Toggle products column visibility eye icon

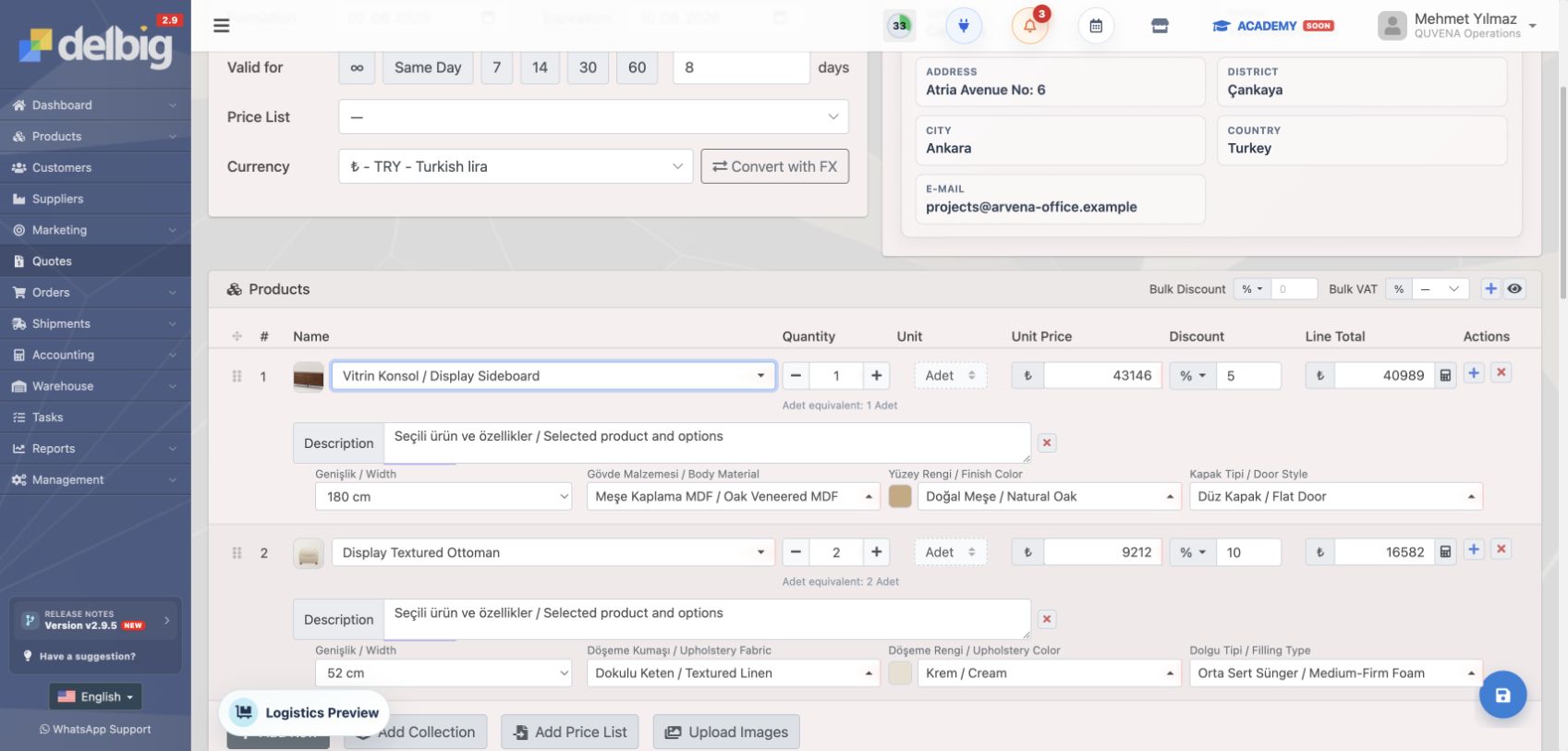tap(1514, 289)
